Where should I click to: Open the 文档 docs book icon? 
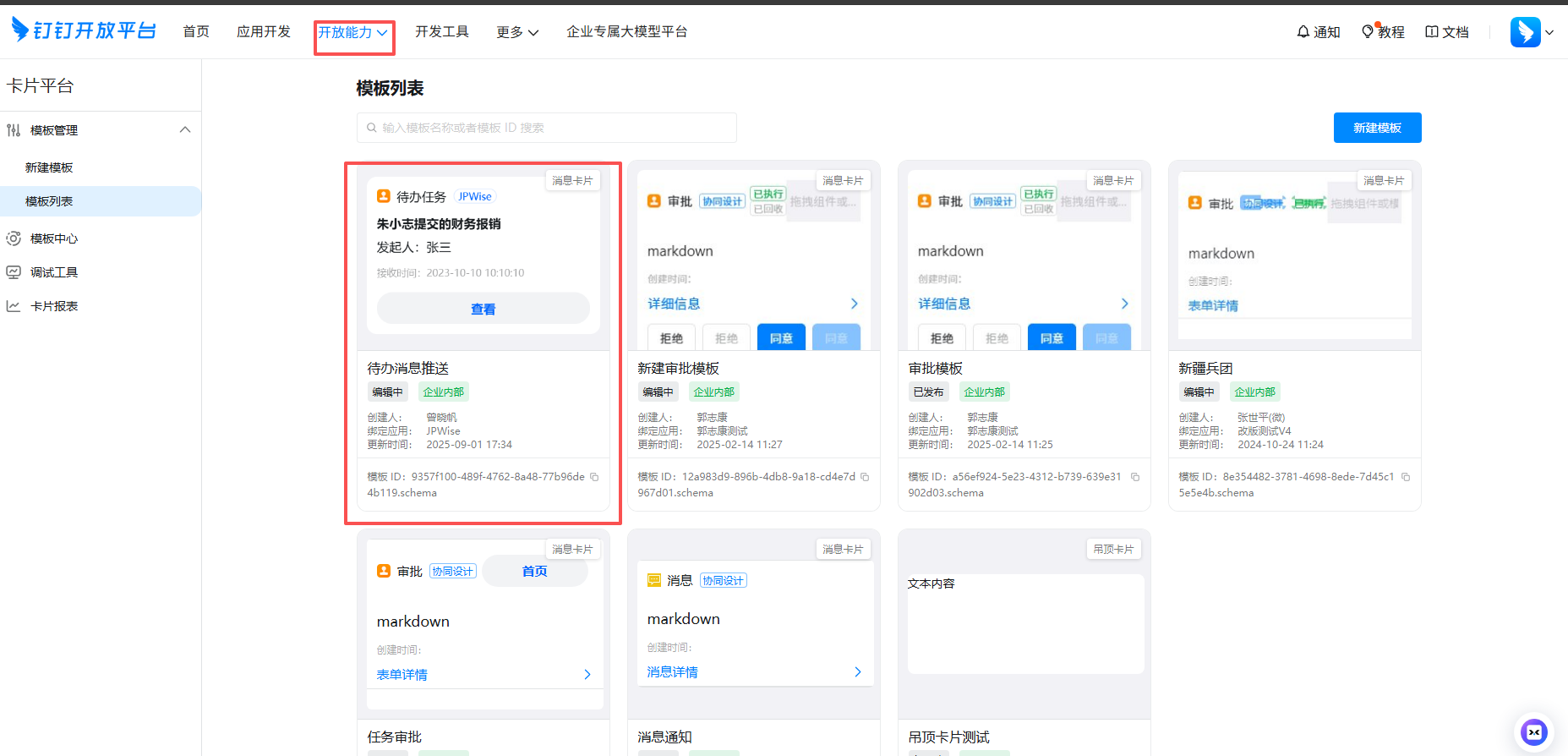point(1432,31)
